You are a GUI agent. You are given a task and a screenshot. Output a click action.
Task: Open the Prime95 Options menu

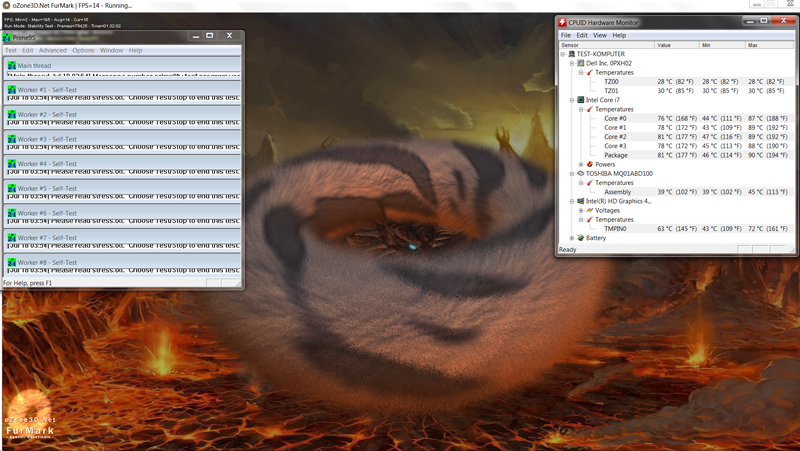[83, 50]
